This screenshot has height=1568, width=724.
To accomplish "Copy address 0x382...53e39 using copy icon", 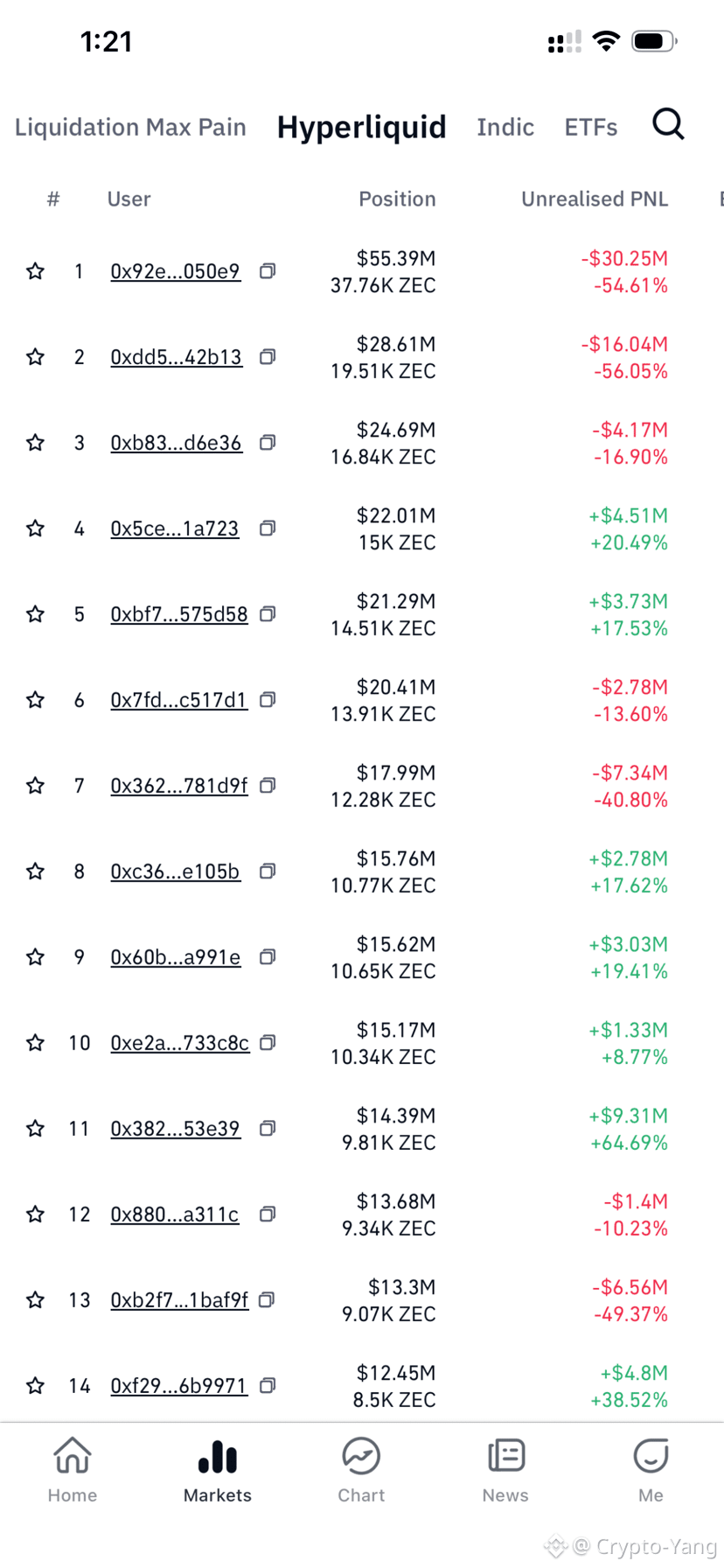I will (268, 1129).
